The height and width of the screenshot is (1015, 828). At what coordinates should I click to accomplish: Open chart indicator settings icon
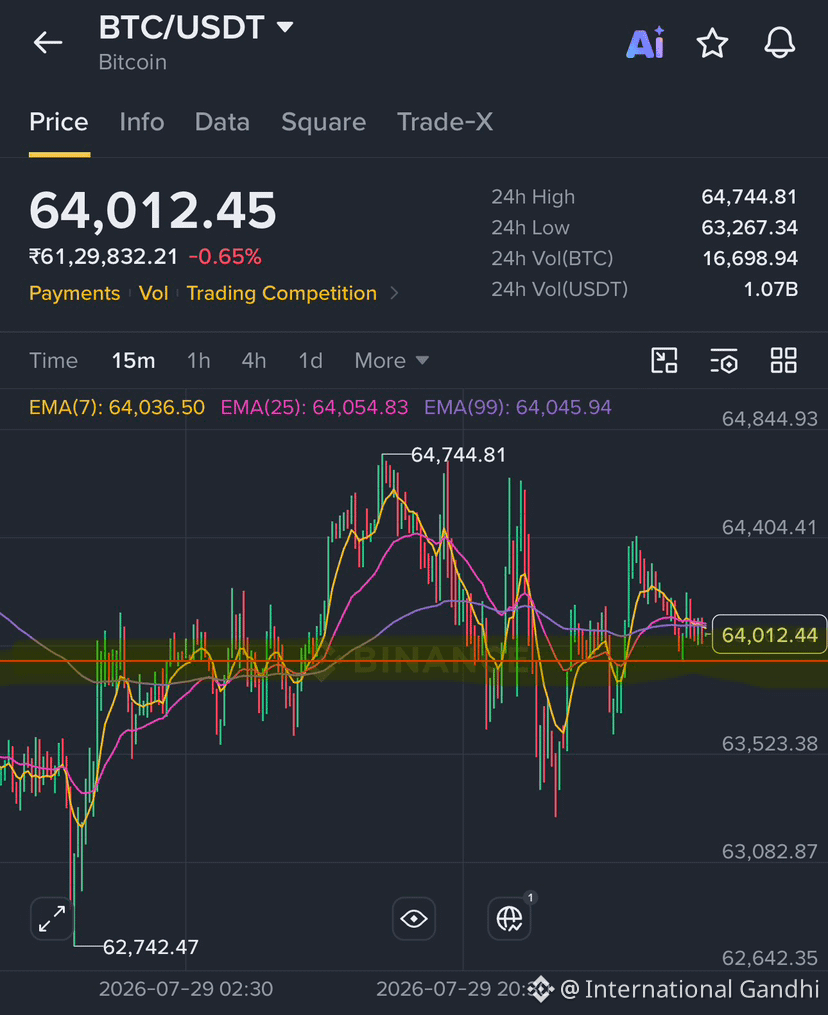tap(724, 361)
